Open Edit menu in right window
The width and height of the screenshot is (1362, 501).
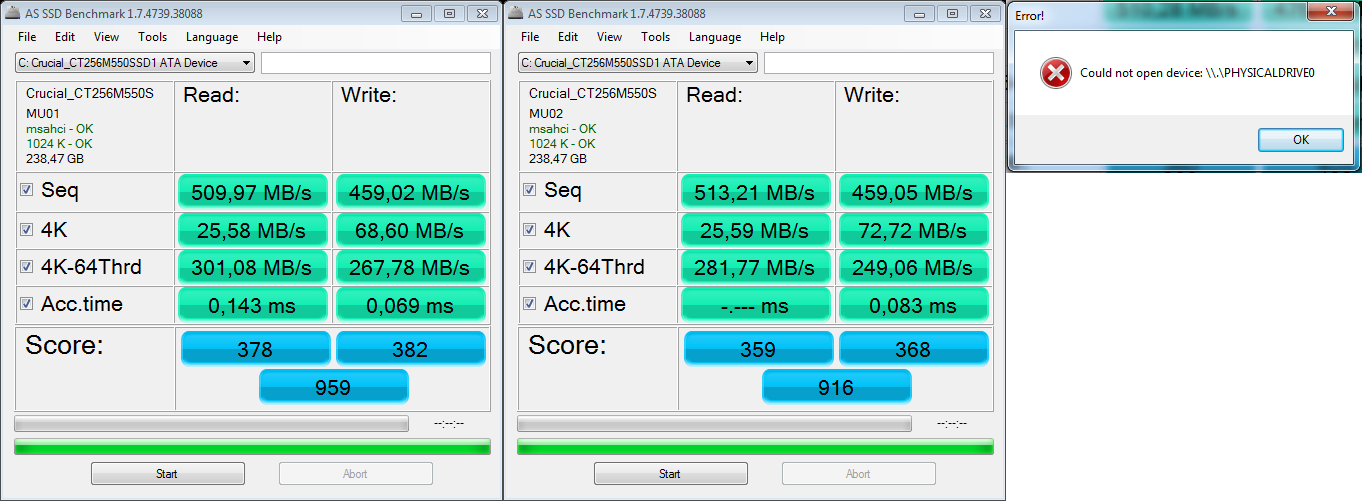coord(568,37)
